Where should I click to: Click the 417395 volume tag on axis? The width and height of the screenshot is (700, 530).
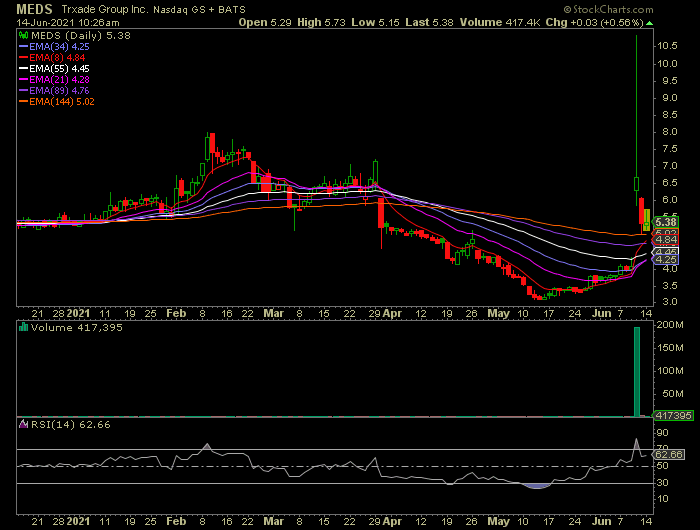tap(673, 416)
